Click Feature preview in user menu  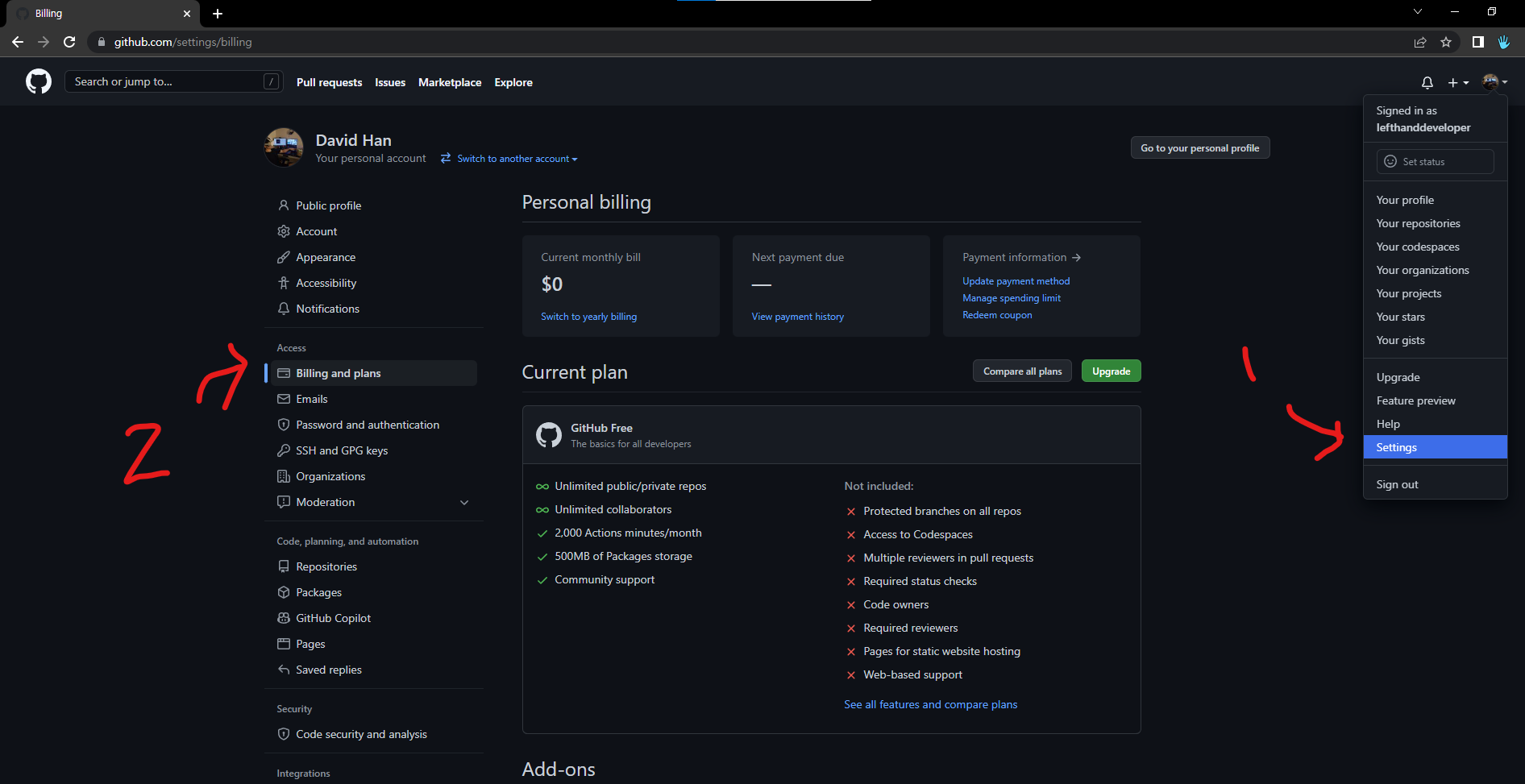click(x=1436, y=400)
